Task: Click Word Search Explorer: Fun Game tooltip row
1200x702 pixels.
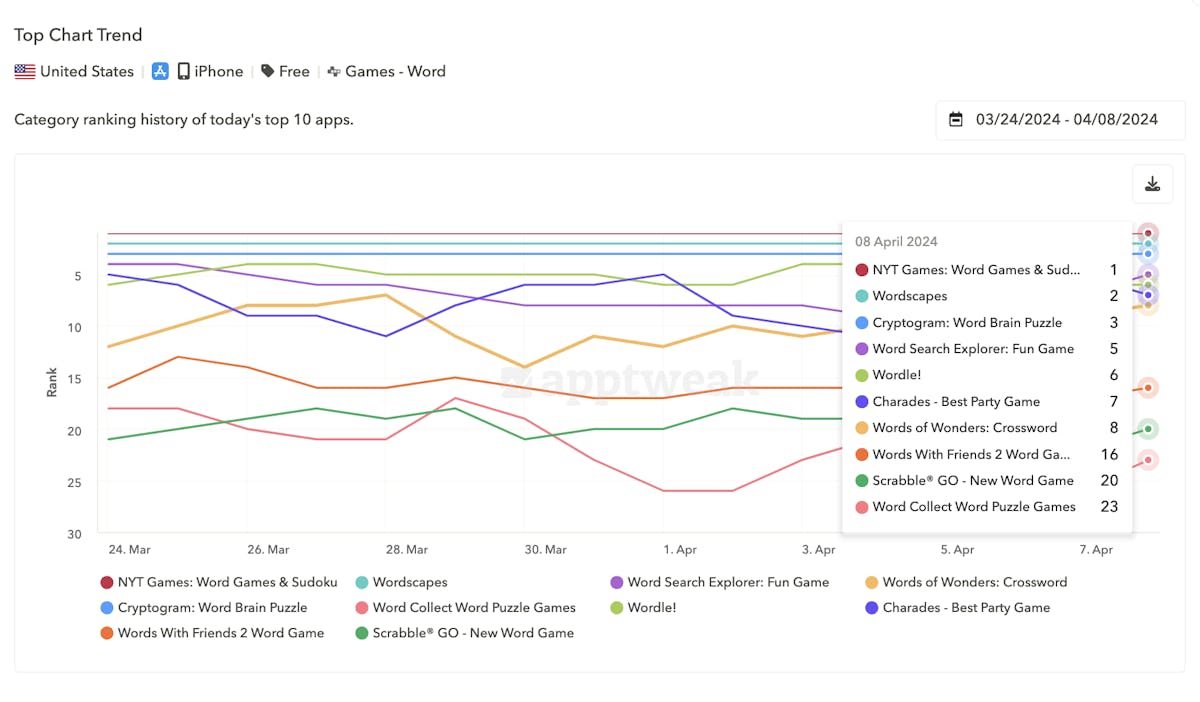Action: tap(987, 349)
